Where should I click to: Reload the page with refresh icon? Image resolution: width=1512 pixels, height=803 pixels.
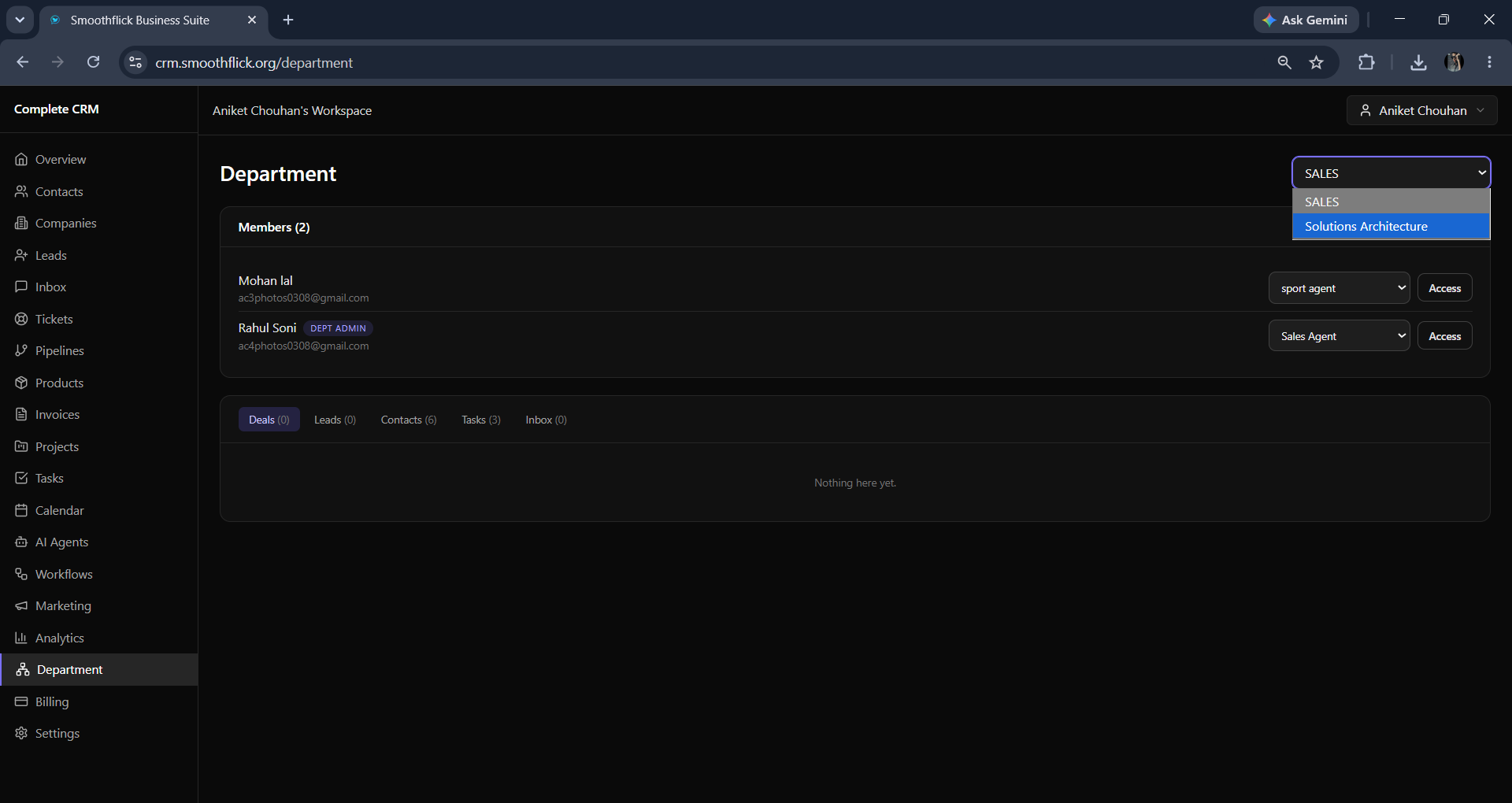(93, 62)
